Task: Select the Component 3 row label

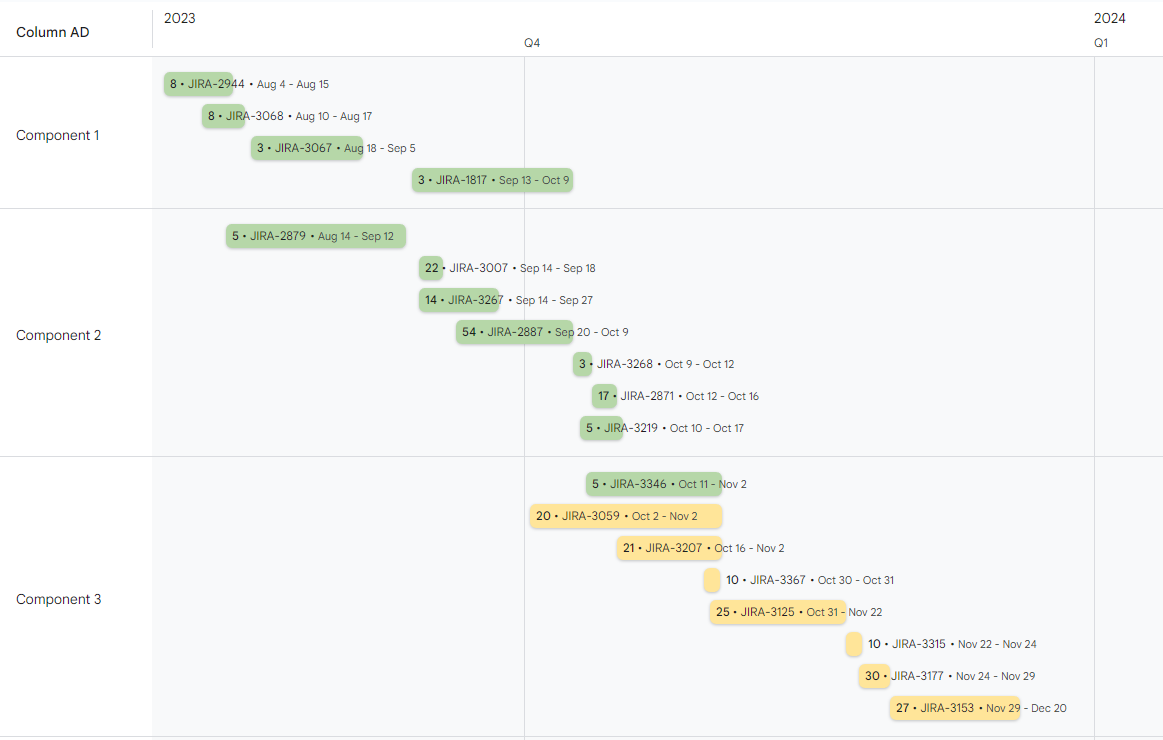Action: (59, 598)
